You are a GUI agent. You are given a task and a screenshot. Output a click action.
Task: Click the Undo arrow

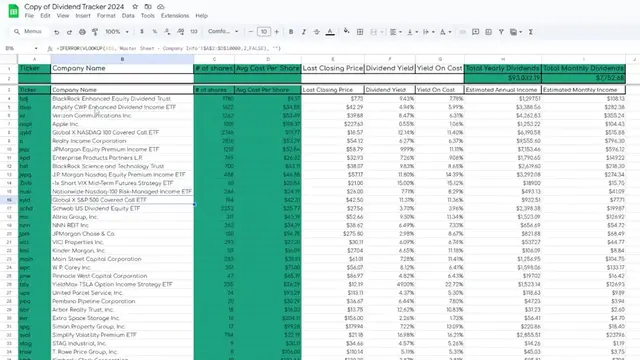57,32
